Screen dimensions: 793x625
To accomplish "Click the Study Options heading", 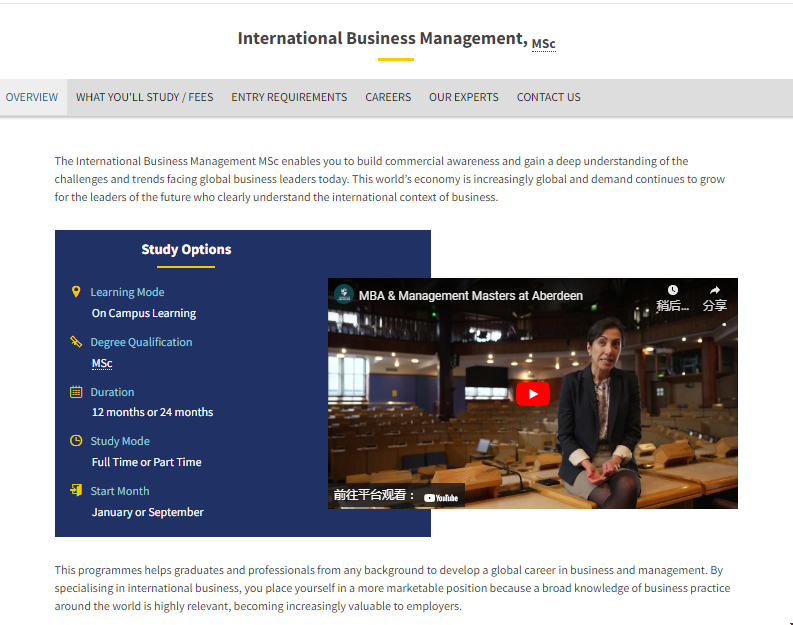I will pos(186,250).
